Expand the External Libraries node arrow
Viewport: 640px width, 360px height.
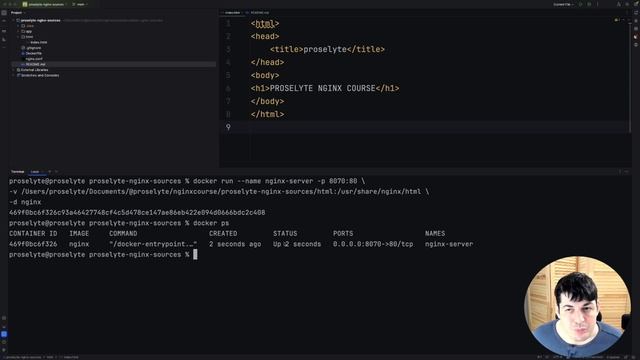13,70
